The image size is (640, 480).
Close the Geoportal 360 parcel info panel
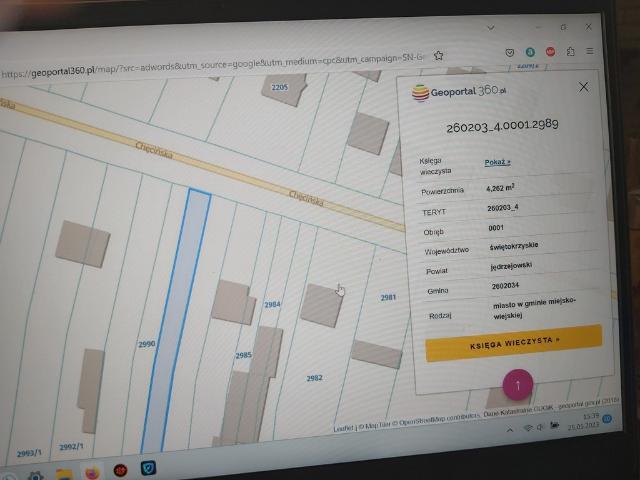584,87
